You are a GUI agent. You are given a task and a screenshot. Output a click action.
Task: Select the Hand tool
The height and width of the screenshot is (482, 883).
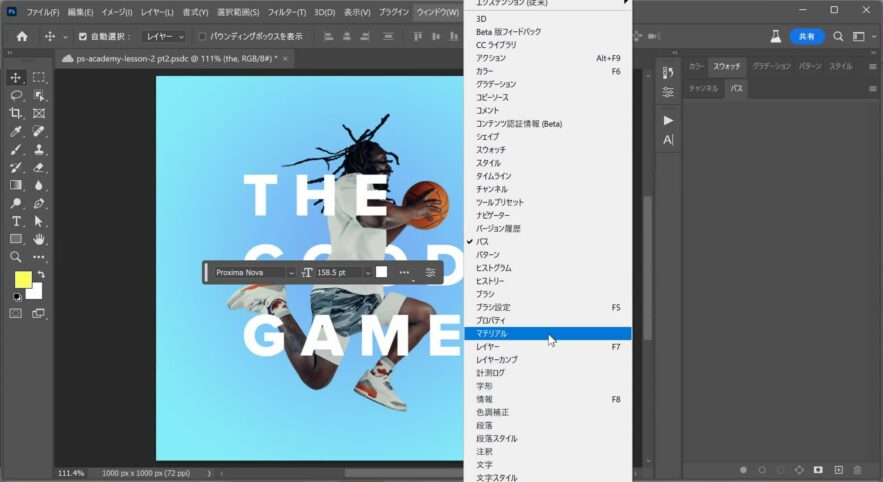pos(39,239)
